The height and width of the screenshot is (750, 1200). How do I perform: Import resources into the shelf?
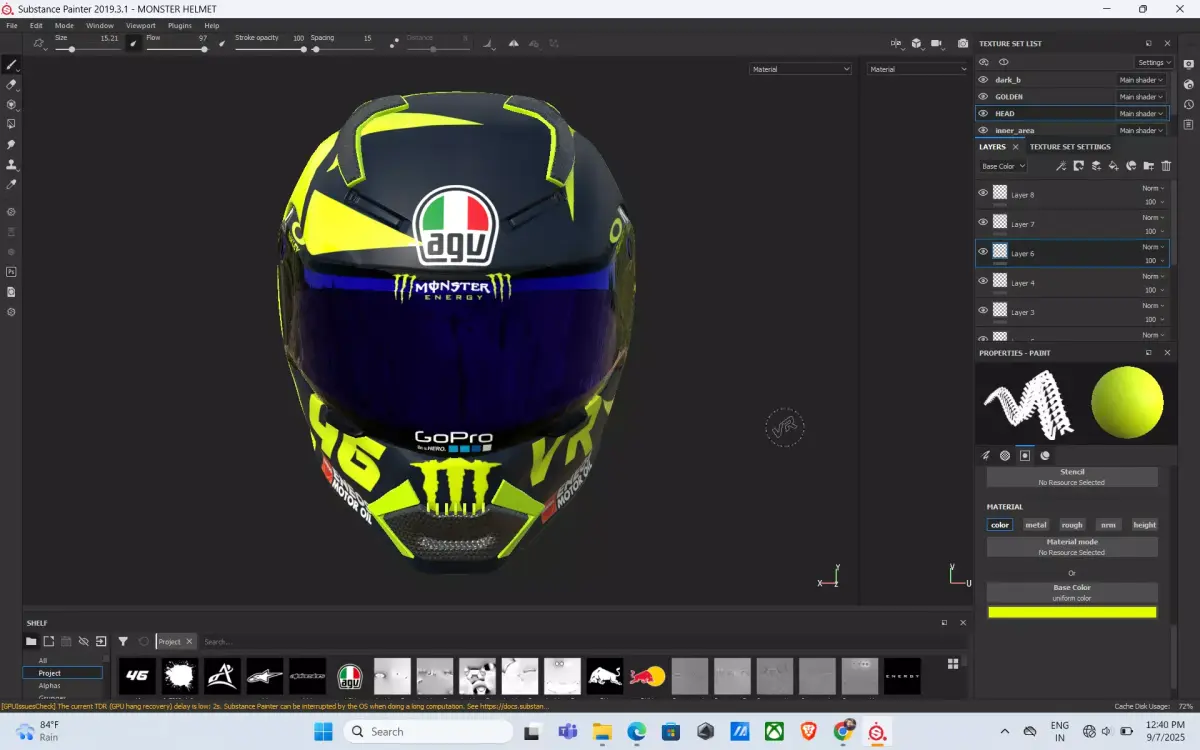click(101, 641)
